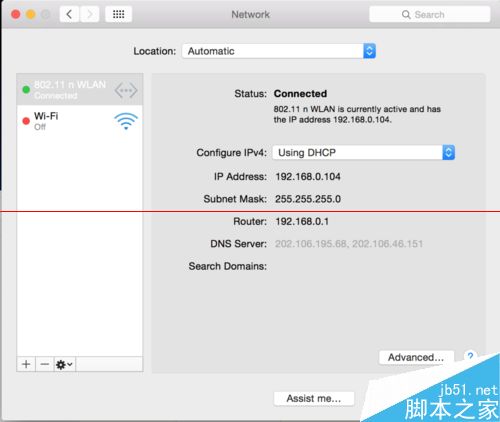Click the Search Domains field
Image resolution: width=500 pixels, height=422 pixels.
click(x=349, y=266)
